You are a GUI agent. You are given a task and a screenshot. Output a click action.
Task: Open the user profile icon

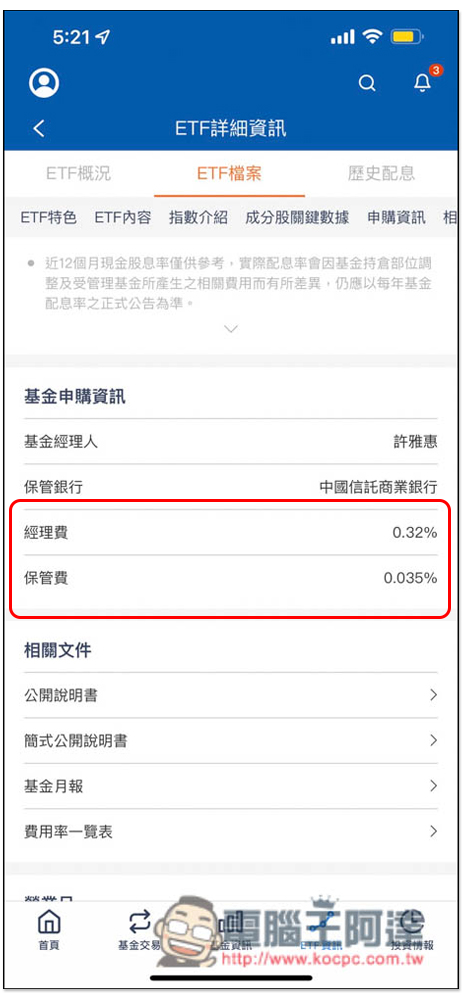44,83
